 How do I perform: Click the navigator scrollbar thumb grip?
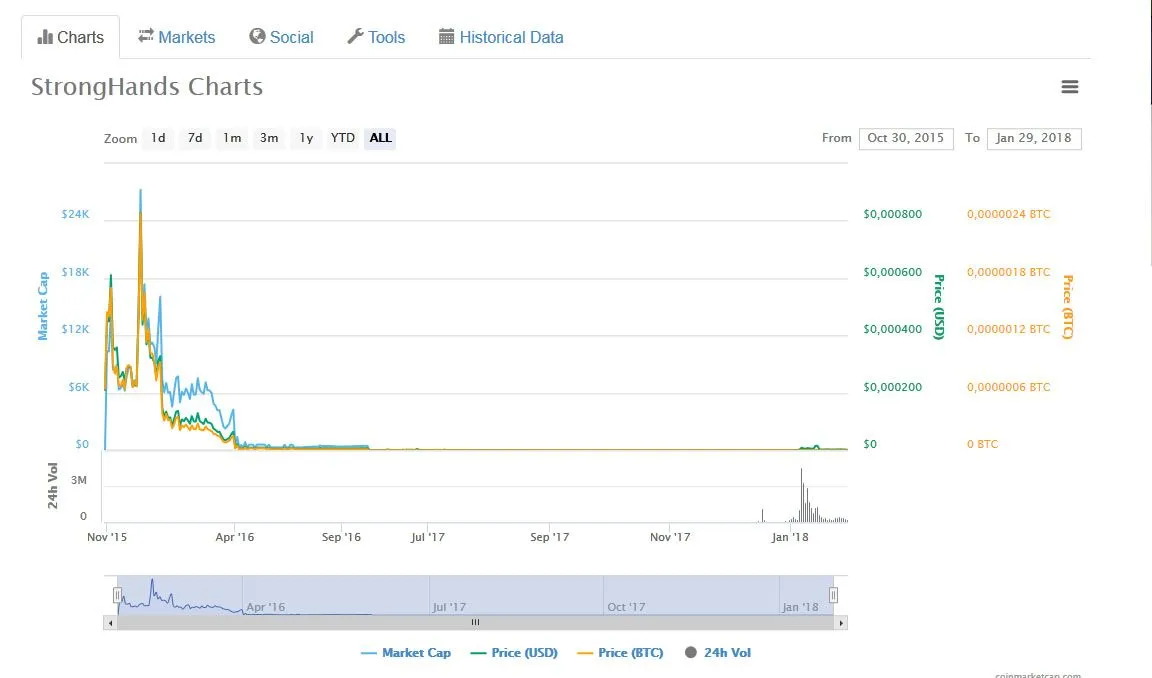tap(475, 622)
